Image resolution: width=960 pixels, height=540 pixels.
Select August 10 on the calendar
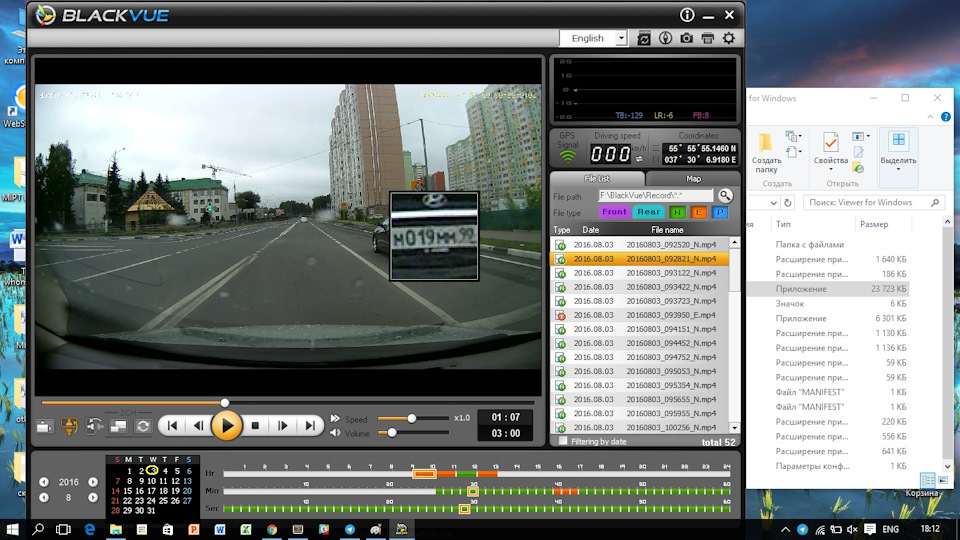tap(151, 481)
